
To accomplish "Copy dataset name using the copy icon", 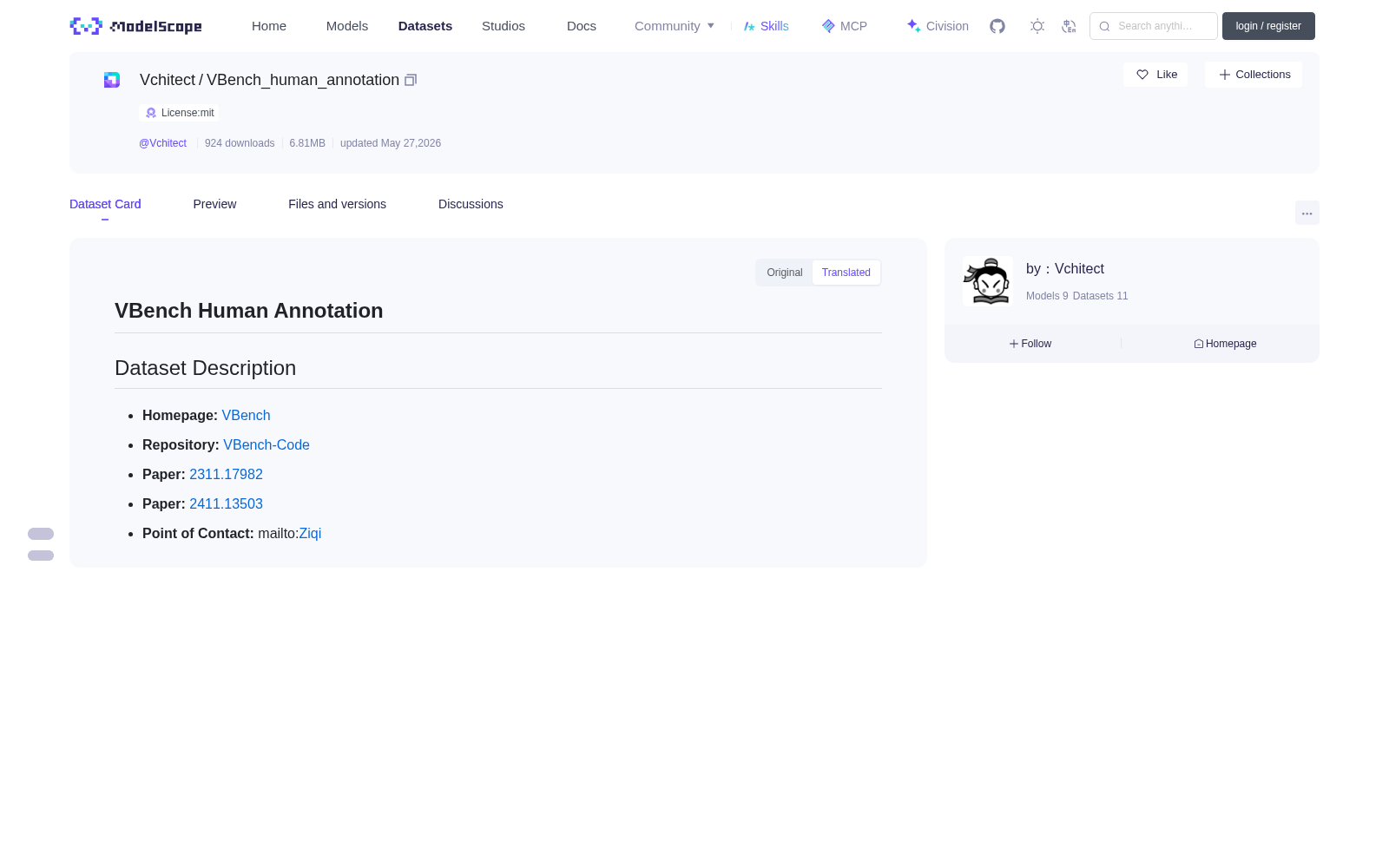I will (411, 80).
